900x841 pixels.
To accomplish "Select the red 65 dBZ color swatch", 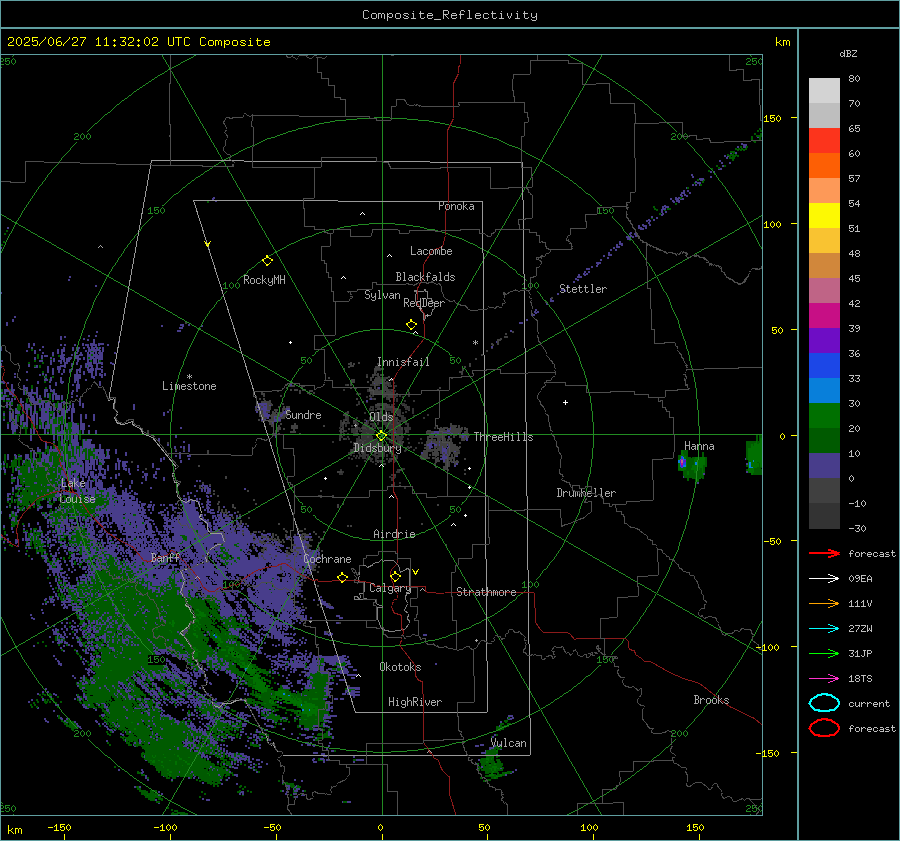I will [x=824, y=141].
